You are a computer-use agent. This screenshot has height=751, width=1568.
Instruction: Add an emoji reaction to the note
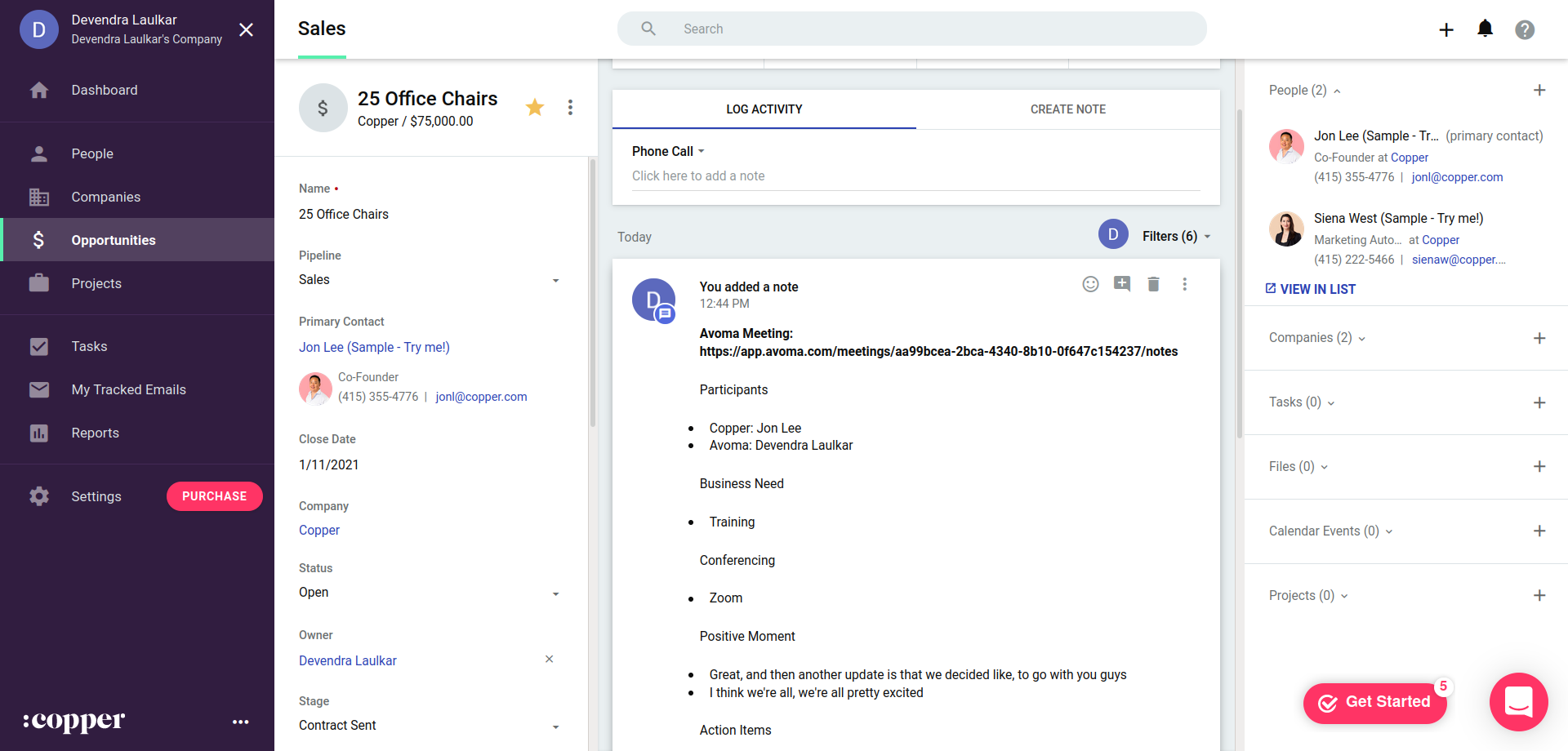click(x=1090, y=284)
